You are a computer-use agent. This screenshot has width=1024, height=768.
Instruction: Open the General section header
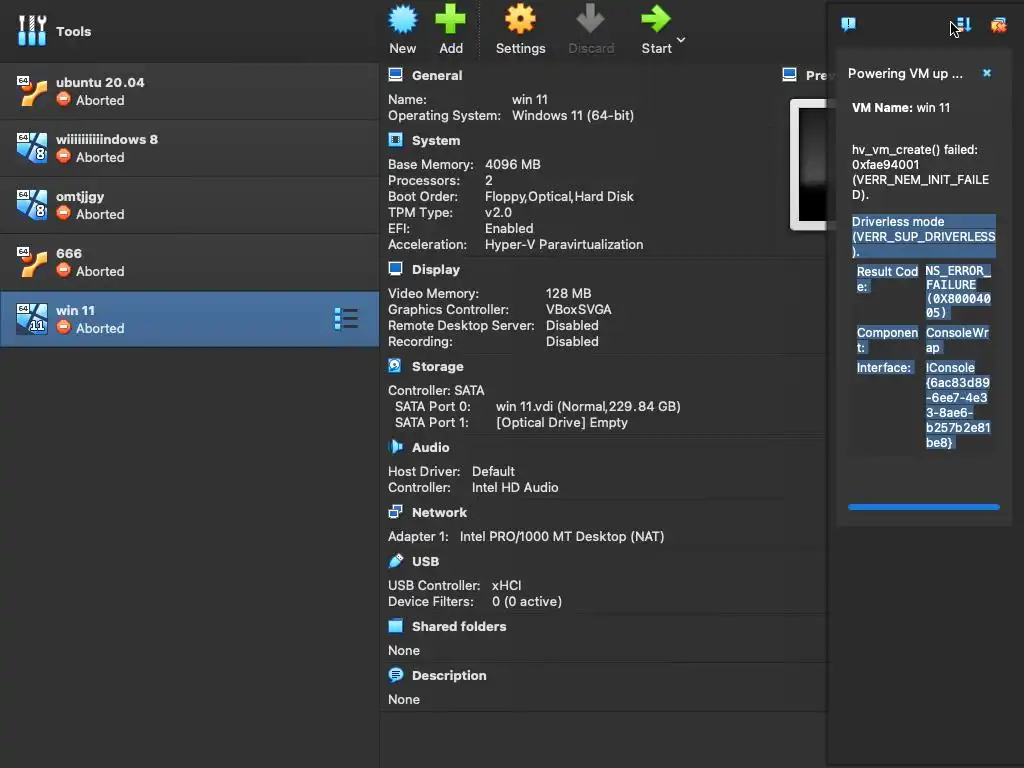point(437,75)
